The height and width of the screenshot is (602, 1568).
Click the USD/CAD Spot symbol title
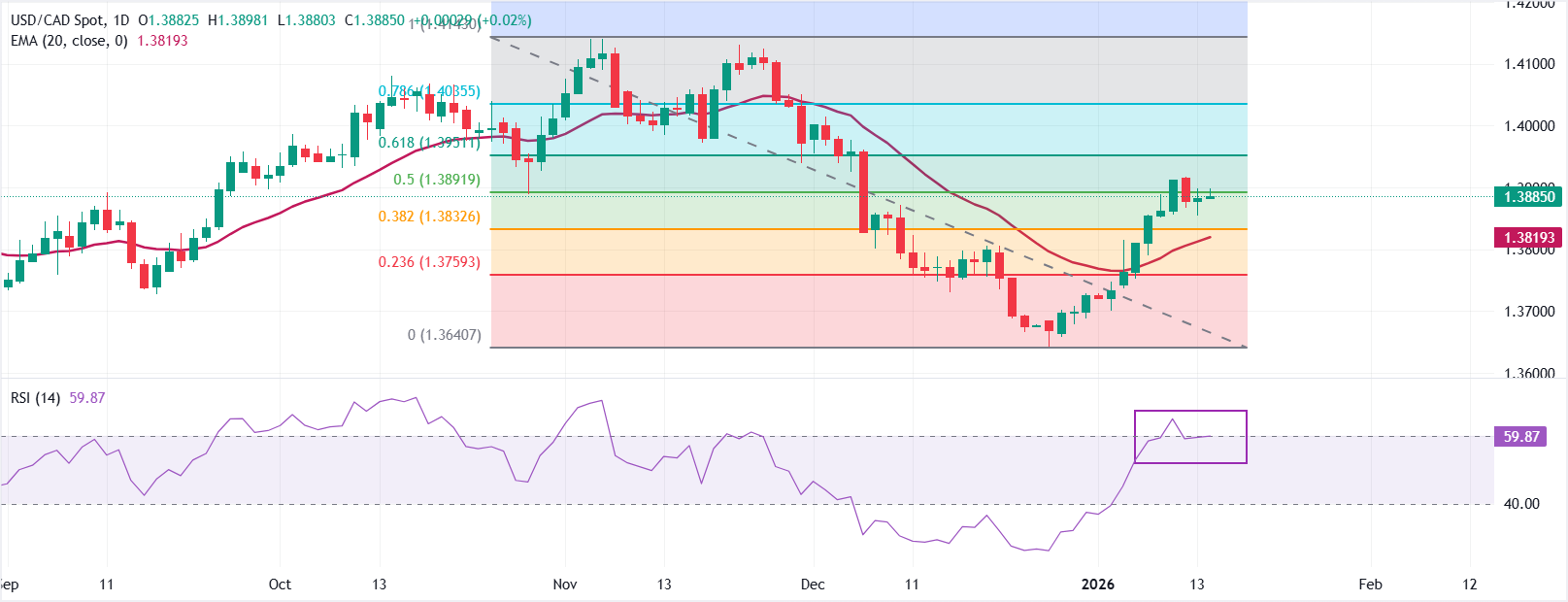coord(57,20)
